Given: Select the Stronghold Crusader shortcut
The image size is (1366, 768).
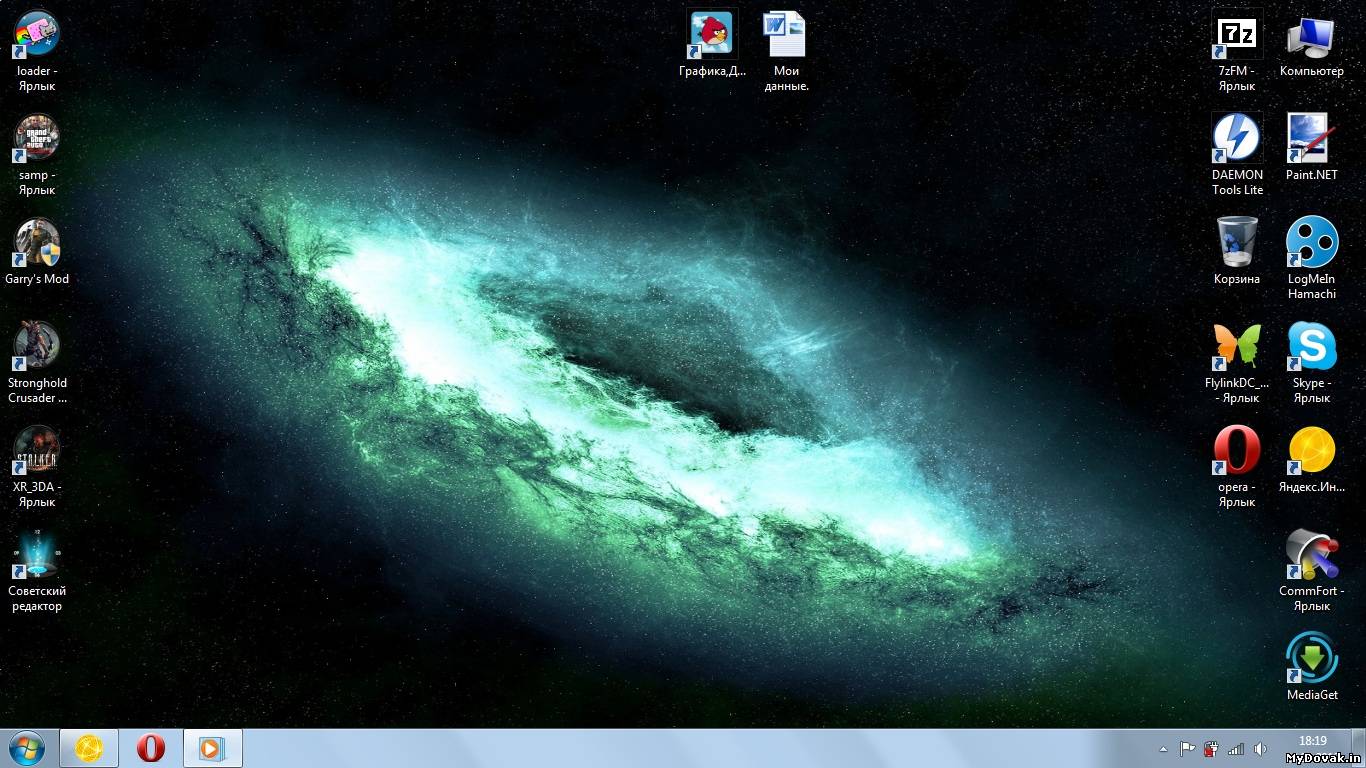Looking at the screenshot, I should point(37,346).
